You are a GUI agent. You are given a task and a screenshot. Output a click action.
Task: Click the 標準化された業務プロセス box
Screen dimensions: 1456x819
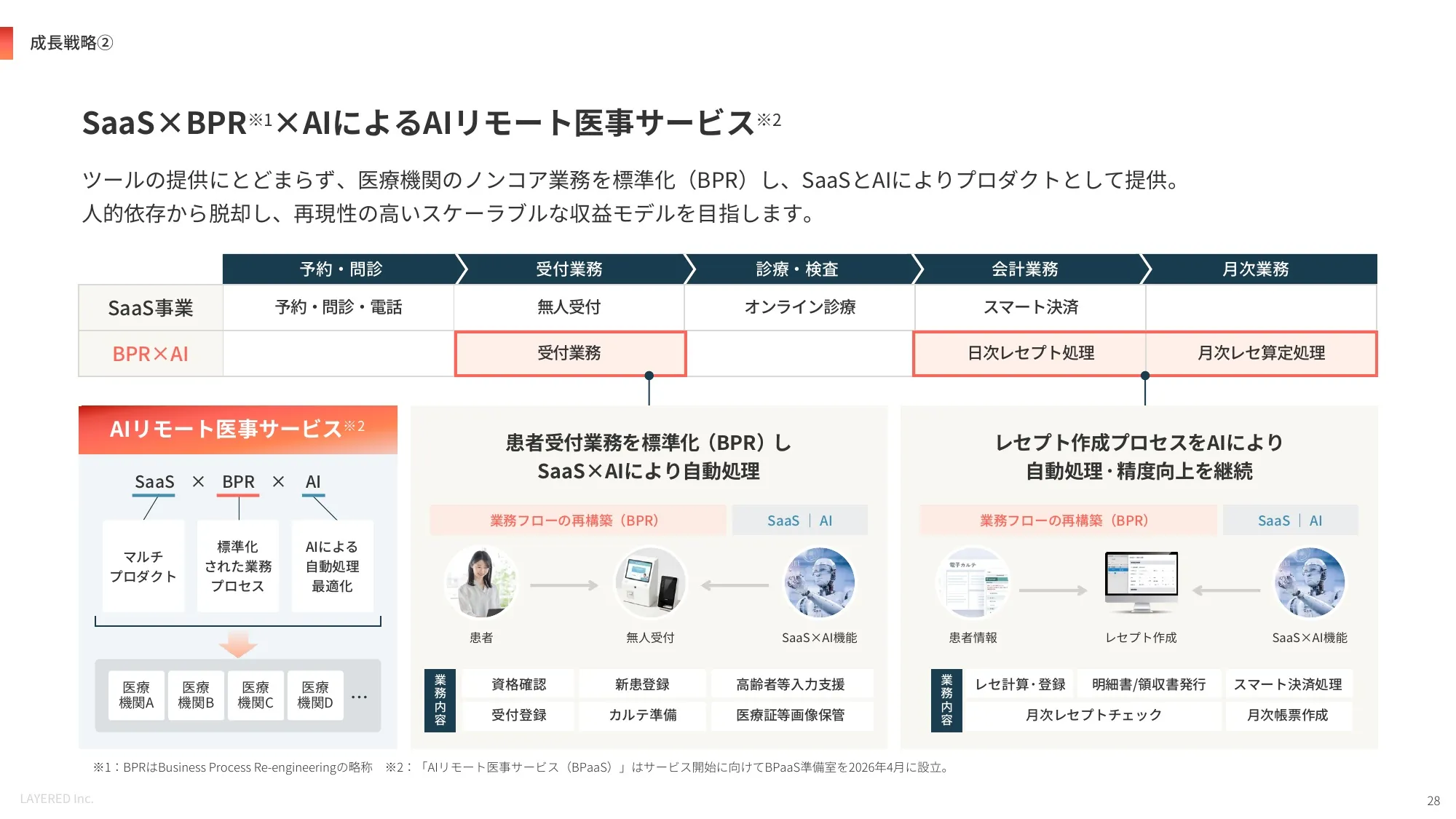[x=238, y=566]
